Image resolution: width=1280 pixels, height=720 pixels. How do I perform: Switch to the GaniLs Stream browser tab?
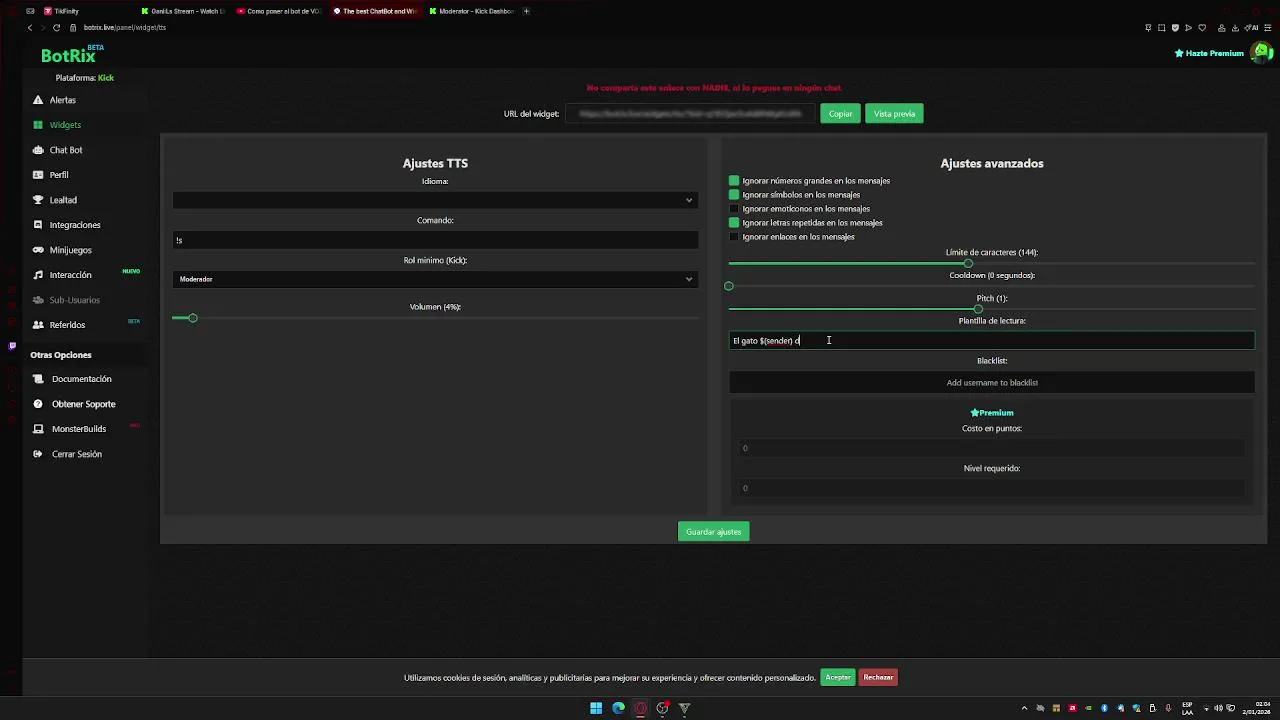click(184, 11)
